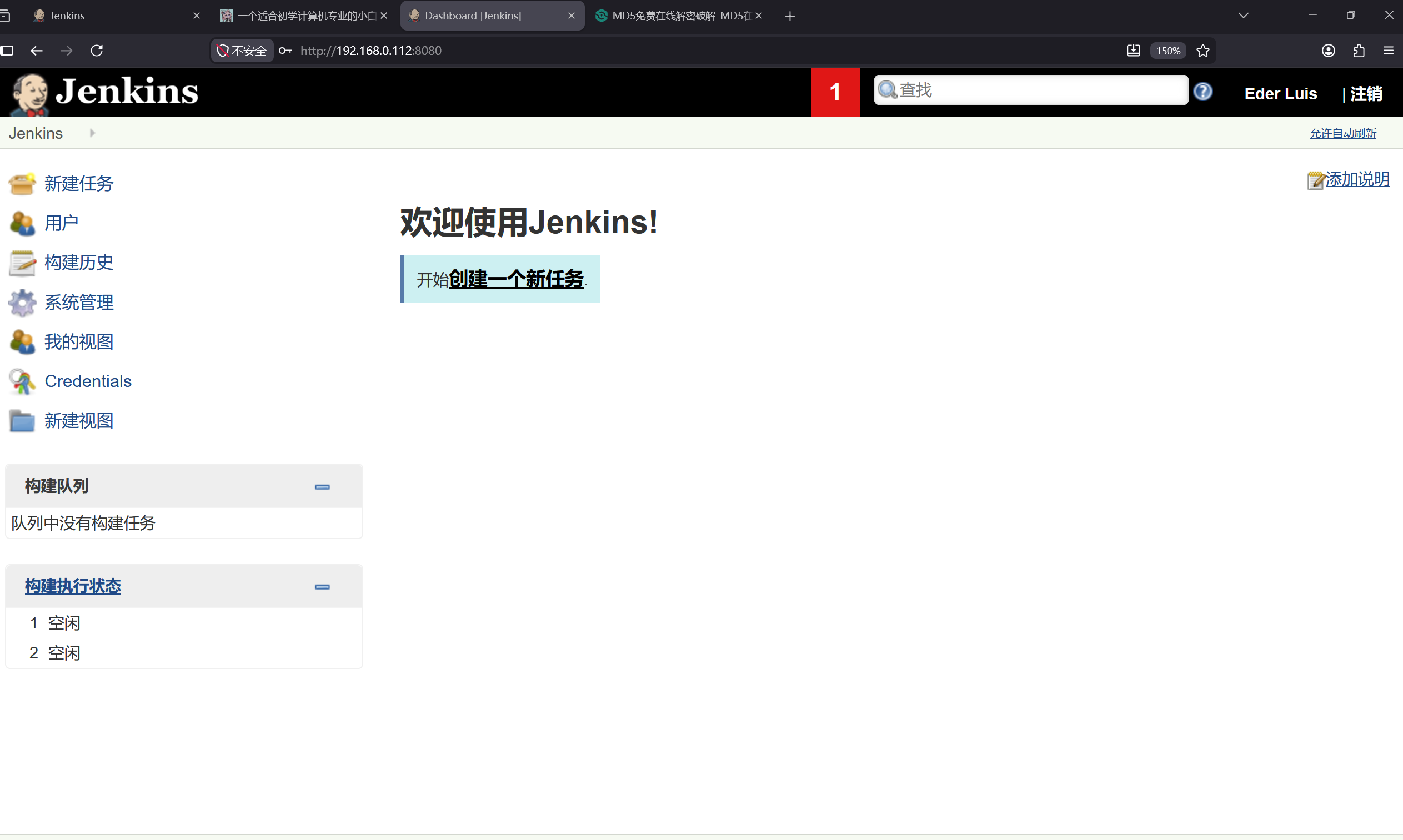Switch to the first Jenkins tab
Viewport: 1403px width, 840px height.
coord(117,16)
